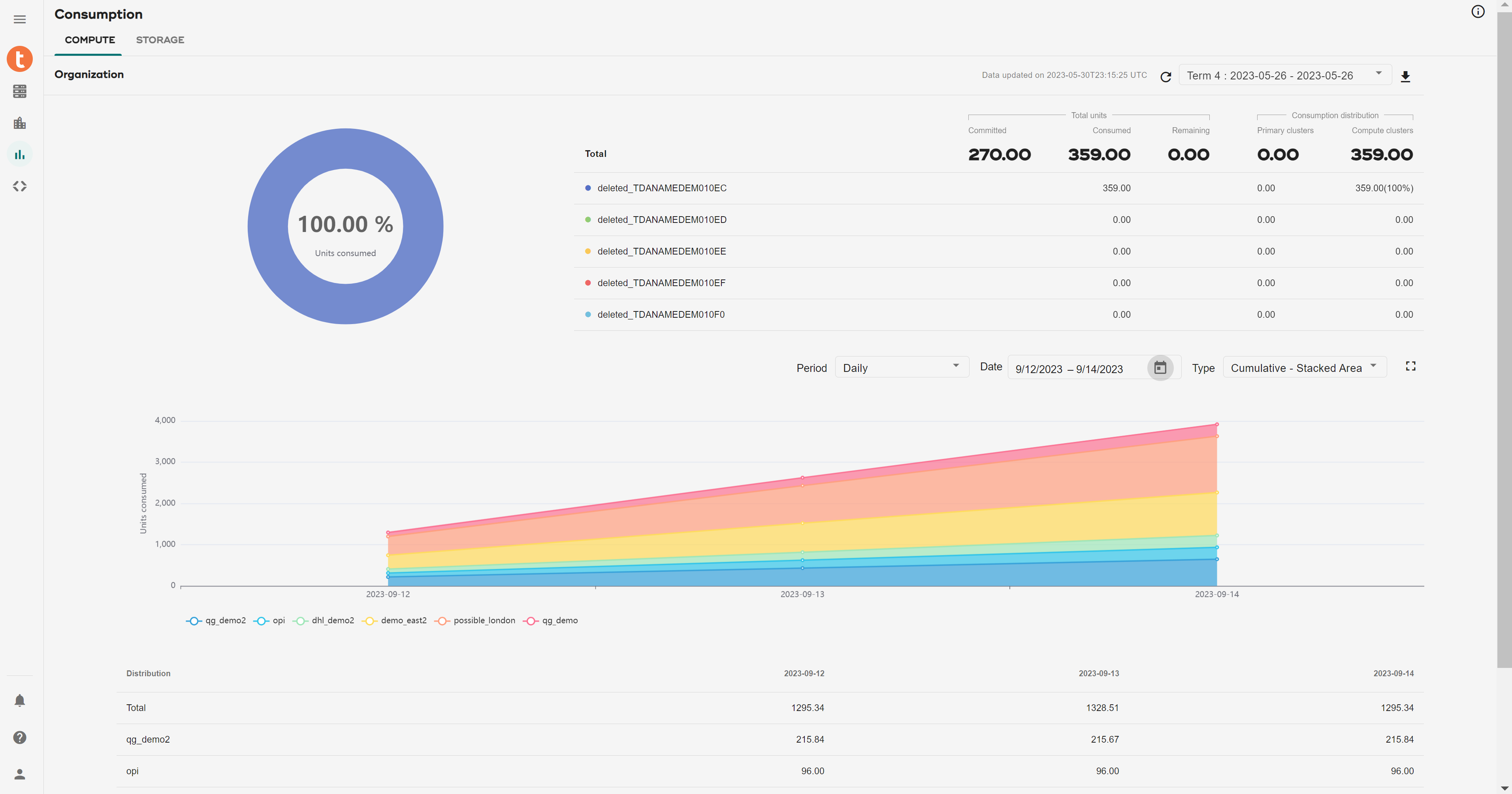The height and width of the screenshot is (794, 1512).
Task: Open the date range calendar picker
Action: click(x=1160, y=368)
